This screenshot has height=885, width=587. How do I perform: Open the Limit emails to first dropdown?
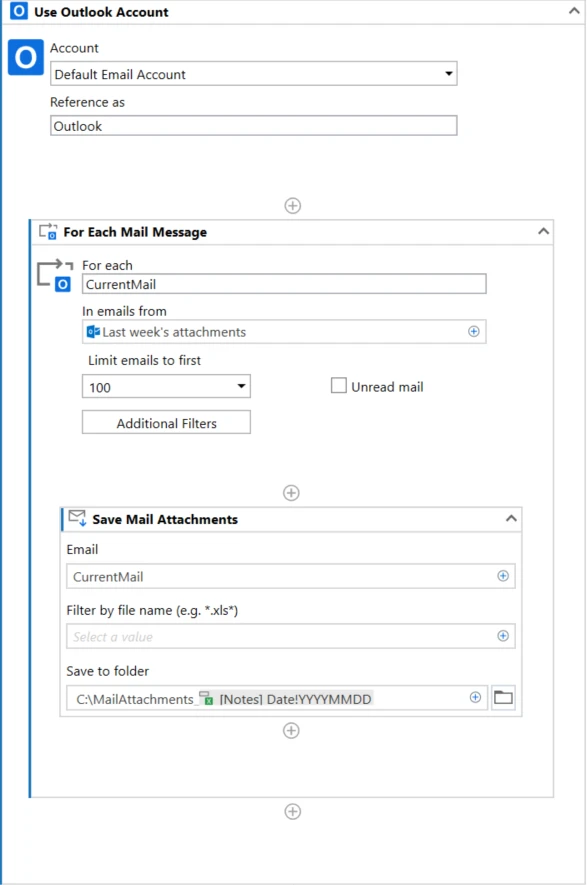(x=166, y=387)
